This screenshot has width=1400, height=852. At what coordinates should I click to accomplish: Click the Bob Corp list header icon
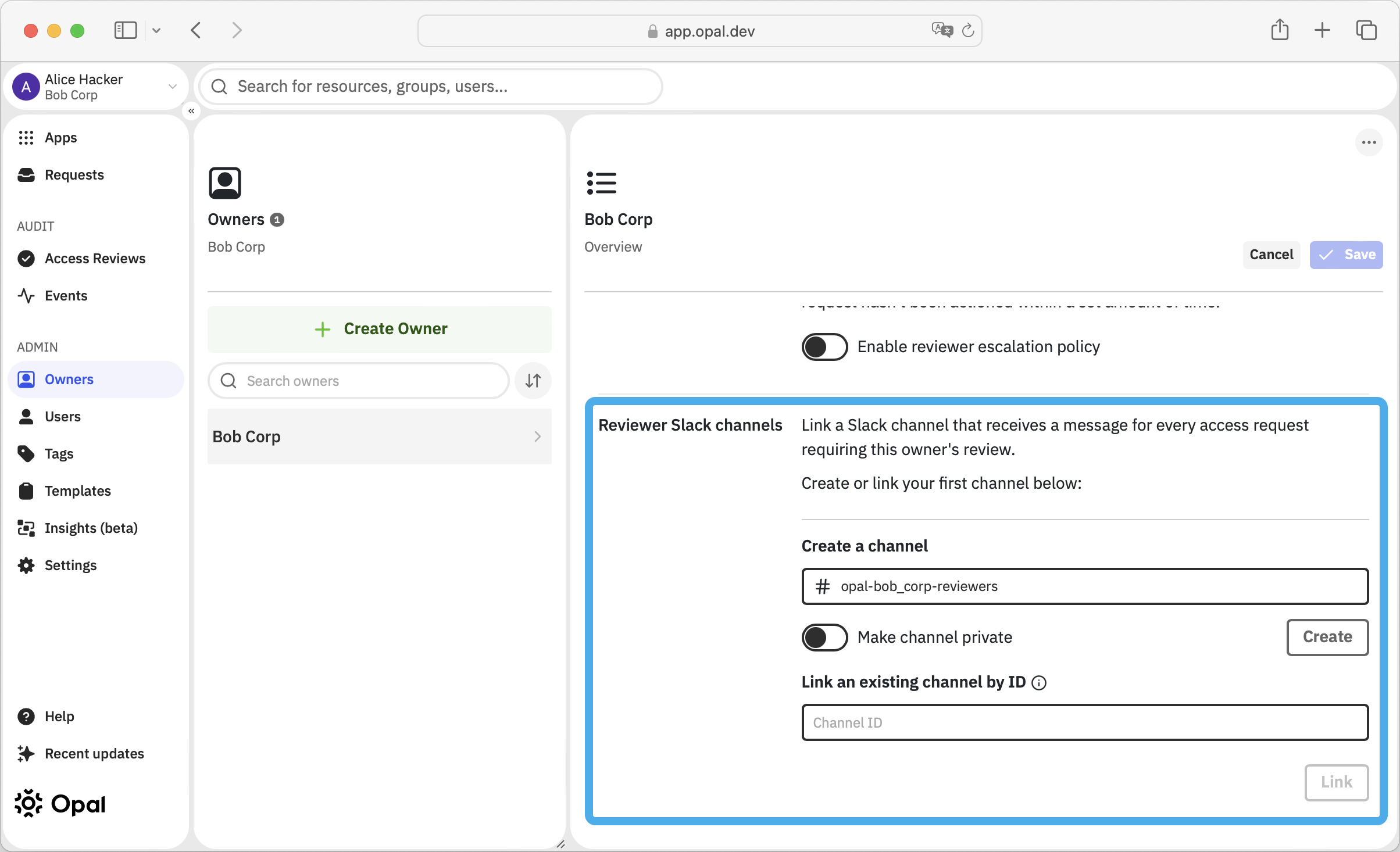[602, 183]
